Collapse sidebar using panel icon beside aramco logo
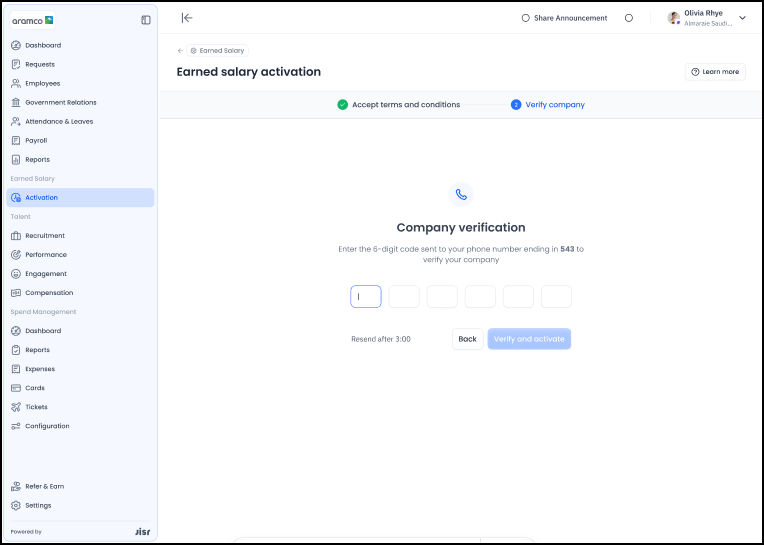 point(146,19)
